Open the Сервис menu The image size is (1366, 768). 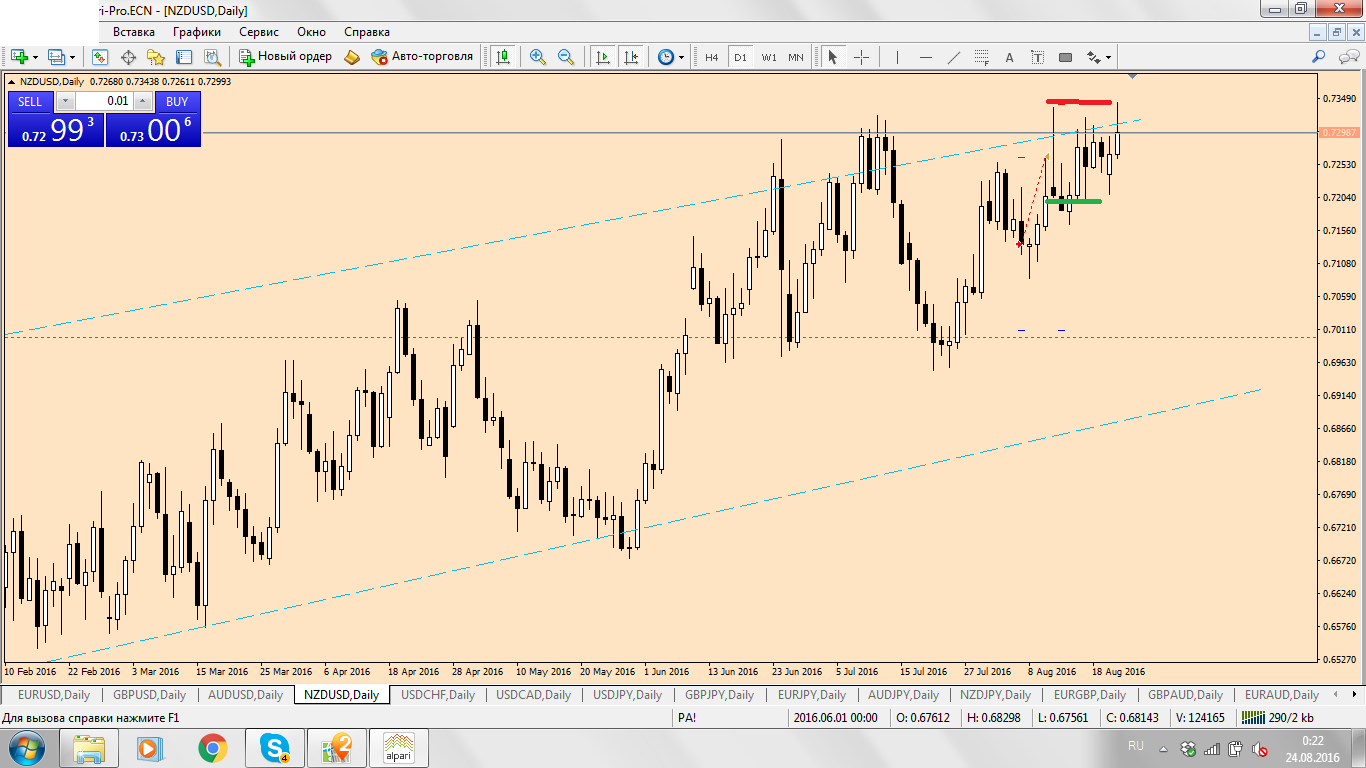pyautogui.click(x=259, y=31)
